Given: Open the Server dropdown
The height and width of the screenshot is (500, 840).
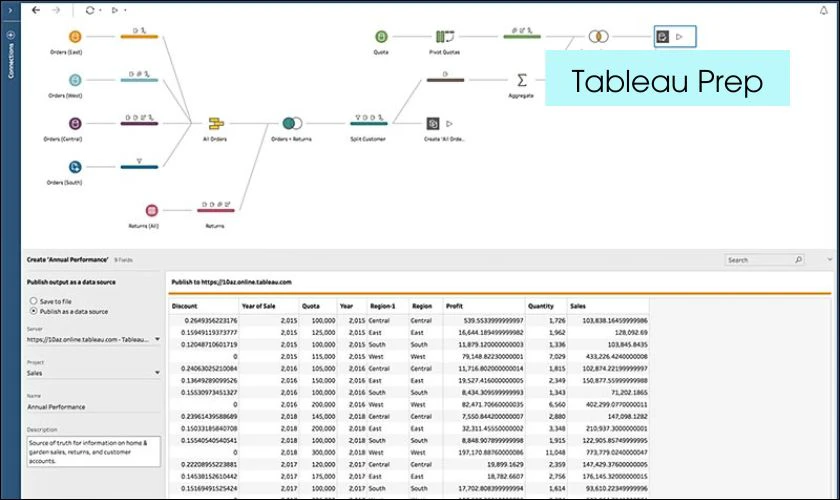Looking at the screenshot, I should pos(93,339).
